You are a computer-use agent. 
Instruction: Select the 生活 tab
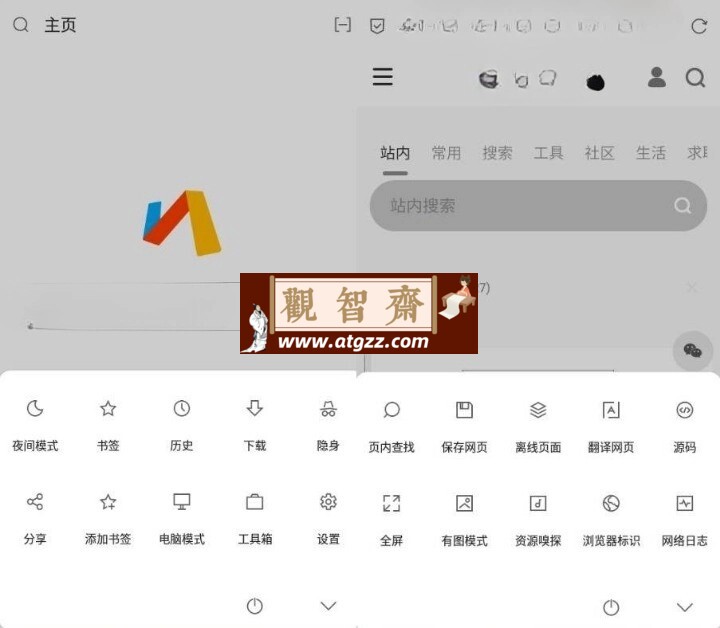651,153
